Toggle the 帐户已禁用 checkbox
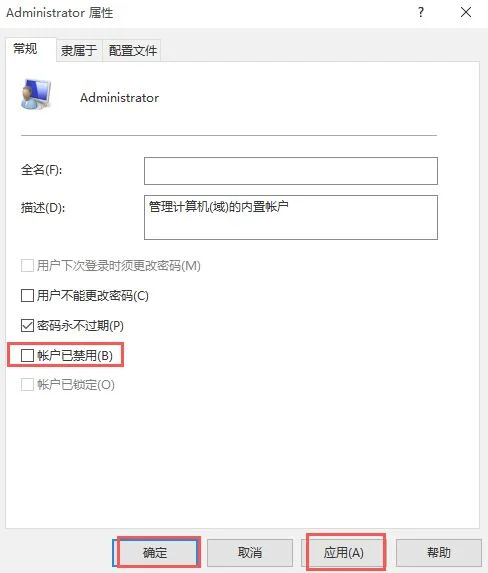The image size is (488, 573). [x=27, y=355]
